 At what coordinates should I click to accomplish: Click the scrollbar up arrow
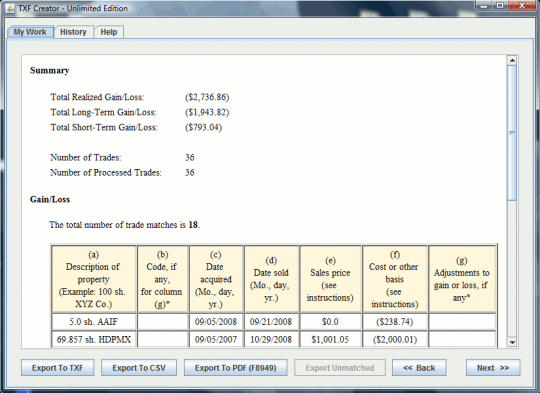click(512, 60)
